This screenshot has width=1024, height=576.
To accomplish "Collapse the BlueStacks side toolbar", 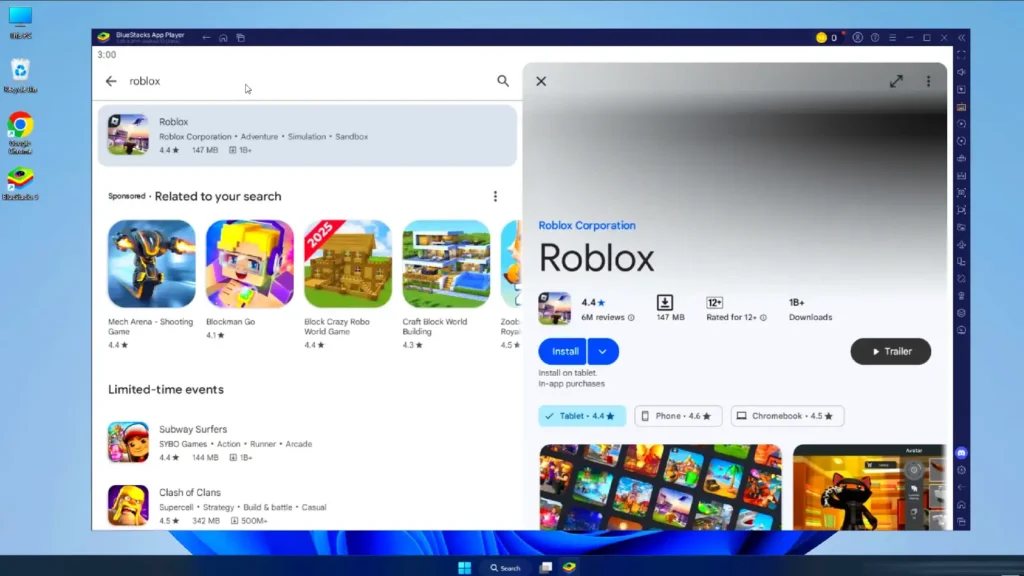I will coord(961,38).
